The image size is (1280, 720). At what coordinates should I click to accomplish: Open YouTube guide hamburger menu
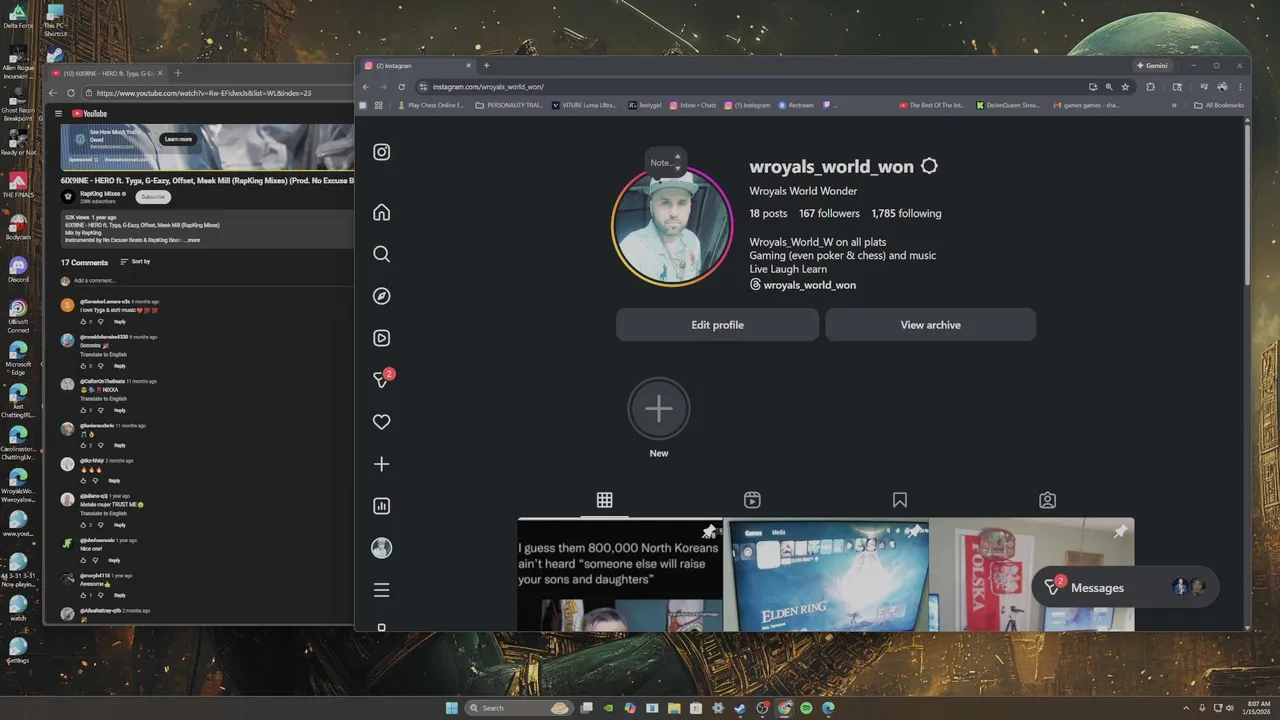tap(58, 114)
